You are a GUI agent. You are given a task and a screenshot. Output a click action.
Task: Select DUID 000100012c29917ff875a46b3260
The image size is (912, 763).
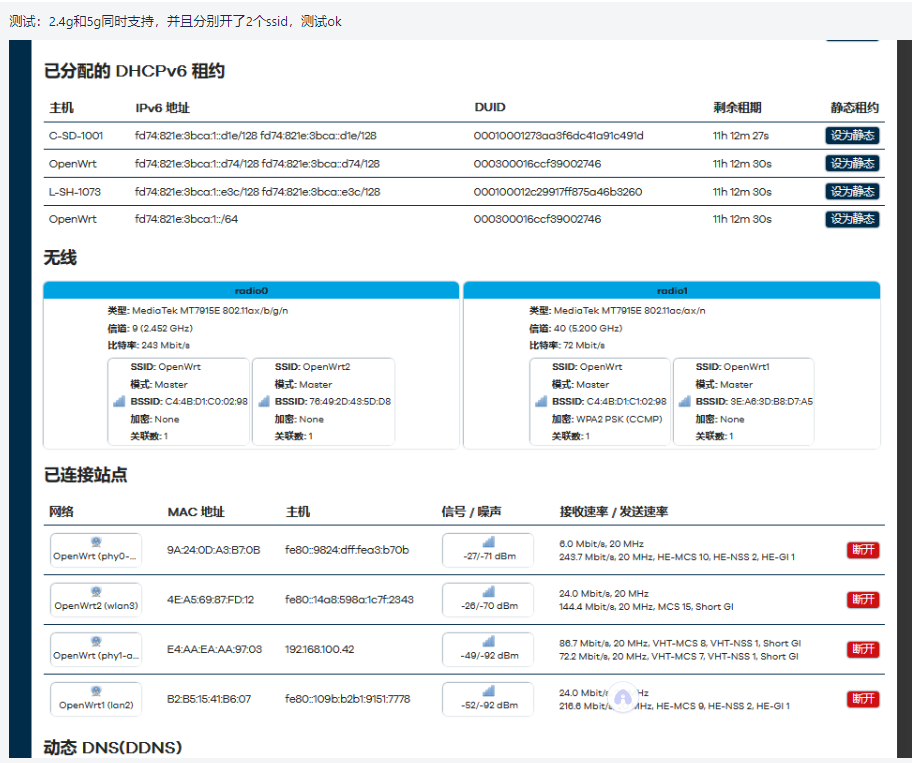point(558,192)
